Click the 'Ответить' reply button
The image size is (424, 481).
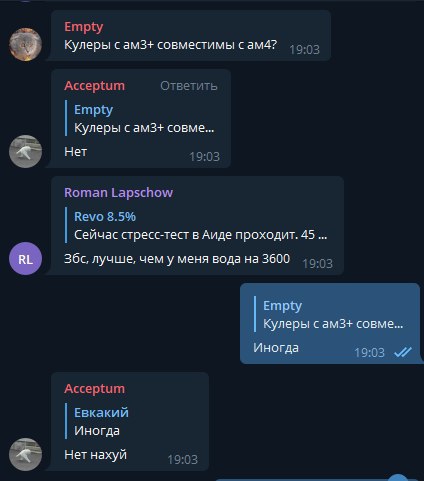pyautogui.click(x=189, y=86)
